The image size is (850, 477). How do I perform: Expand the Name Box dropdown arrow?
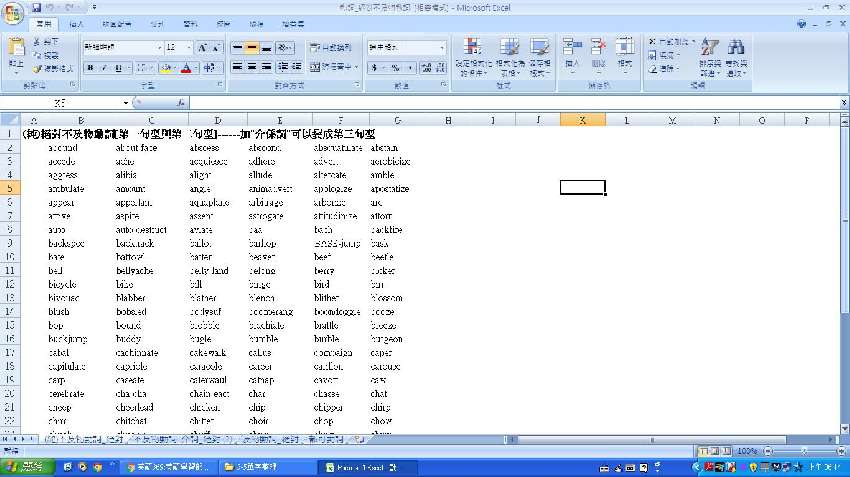(x=126, y=102)
